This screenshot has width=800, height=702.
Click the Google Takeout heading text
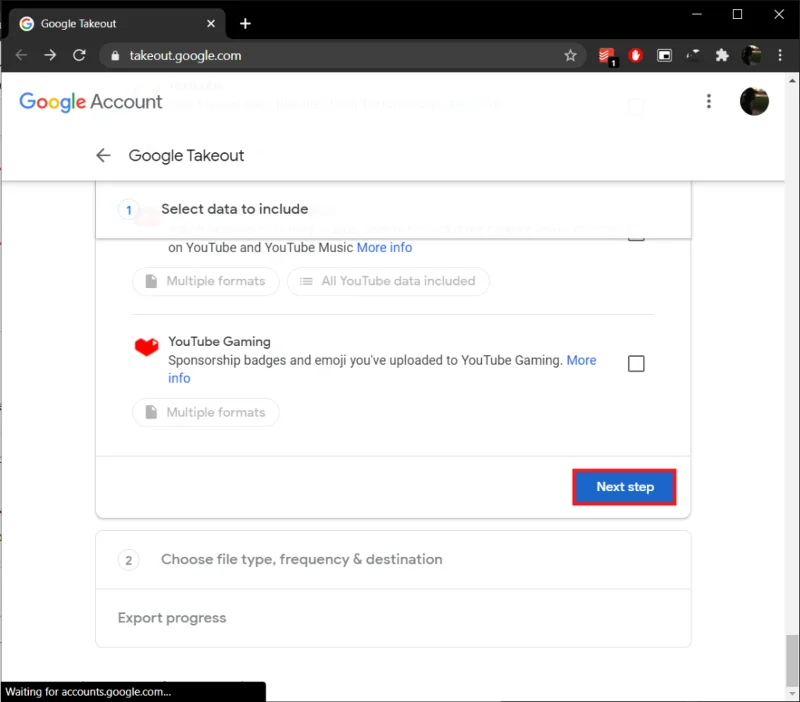186,156
